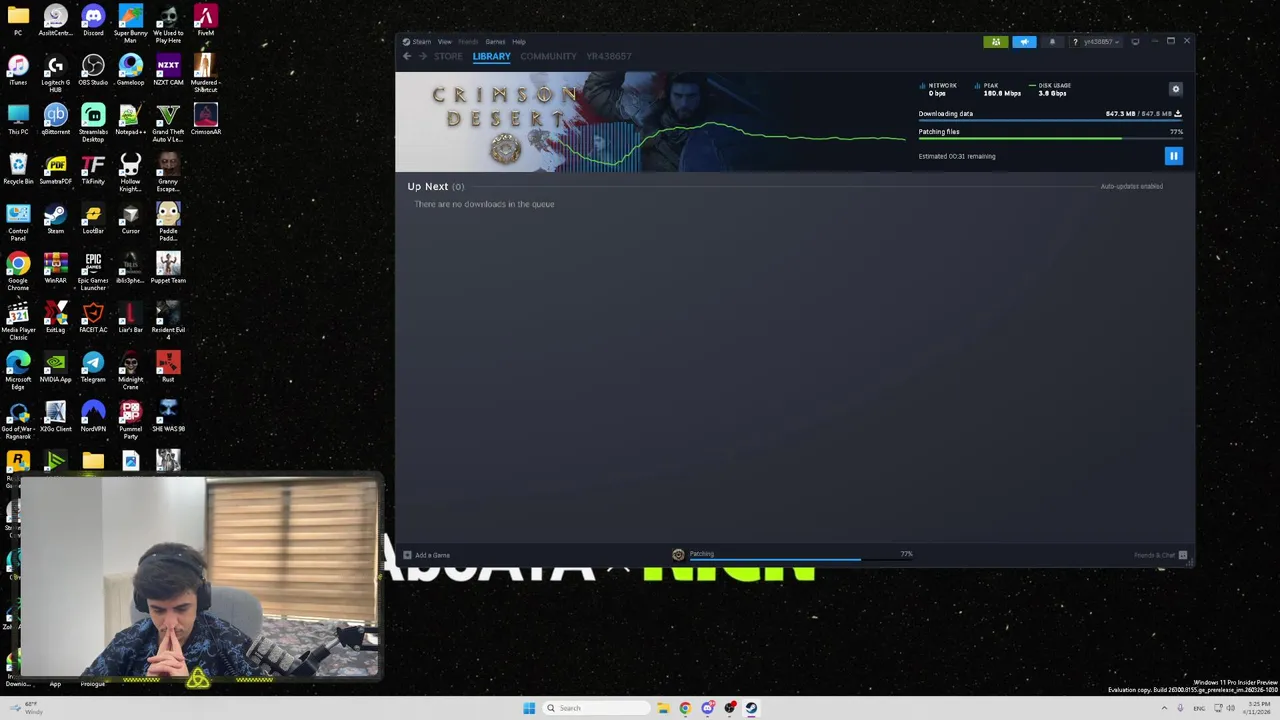The width and height of the screenshot is (1280, 720).
Task: Open download settings gear icon
Action: point(1176,89)
